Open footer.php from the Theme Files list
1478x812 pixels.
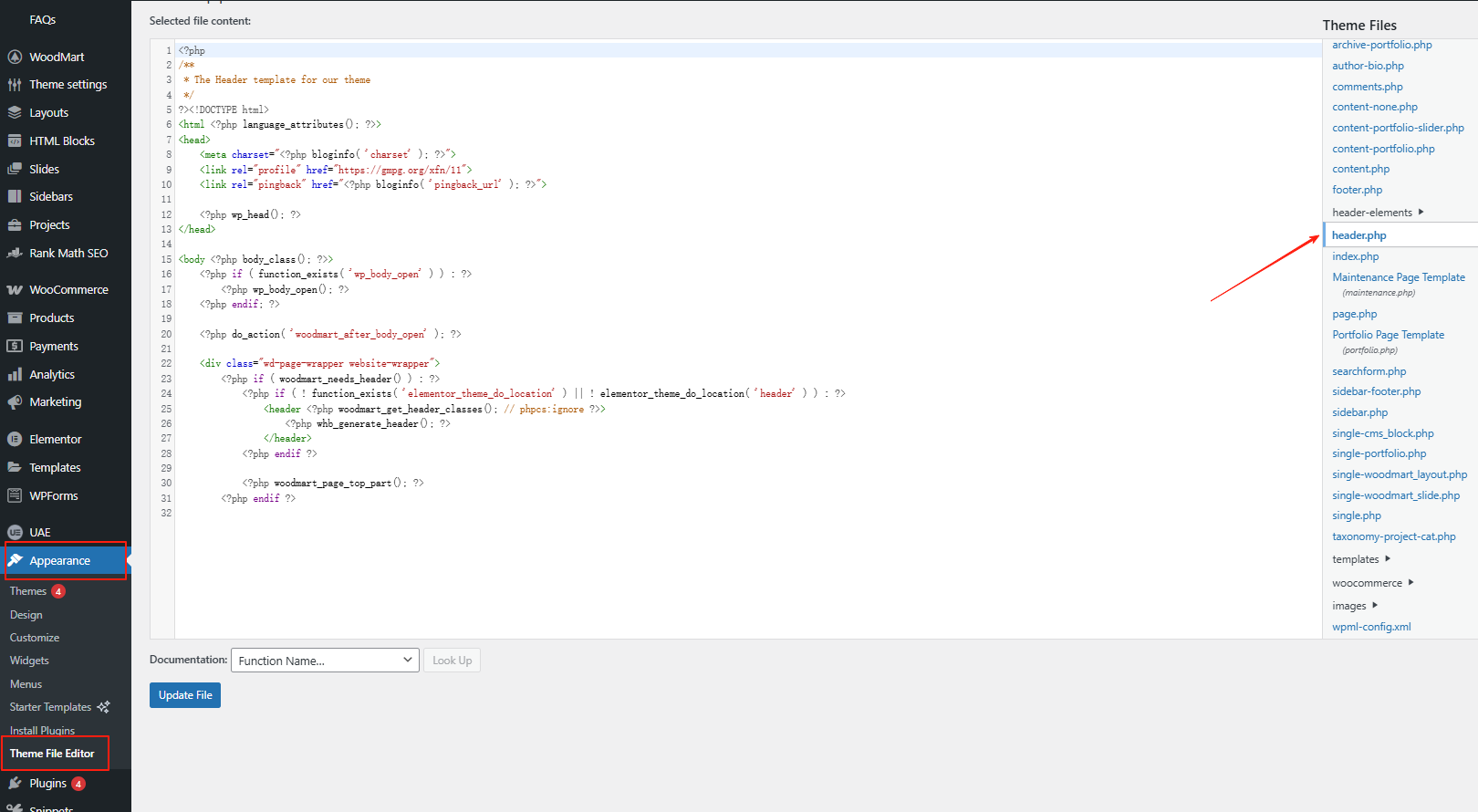coord(1357,190)
